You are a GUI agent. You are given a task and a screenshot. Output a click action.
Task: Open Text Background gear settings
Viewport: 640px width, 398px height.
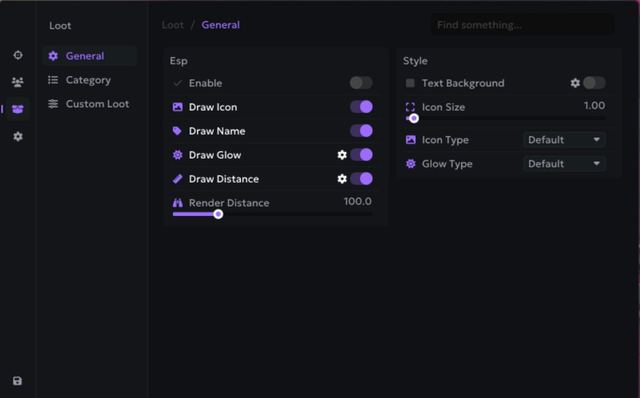[575, 83]
